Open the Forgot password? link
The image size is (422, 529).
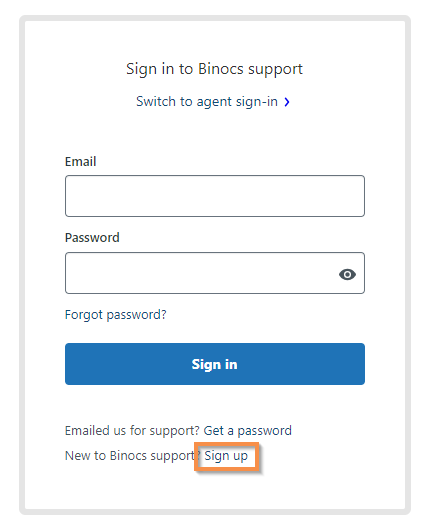116,315
